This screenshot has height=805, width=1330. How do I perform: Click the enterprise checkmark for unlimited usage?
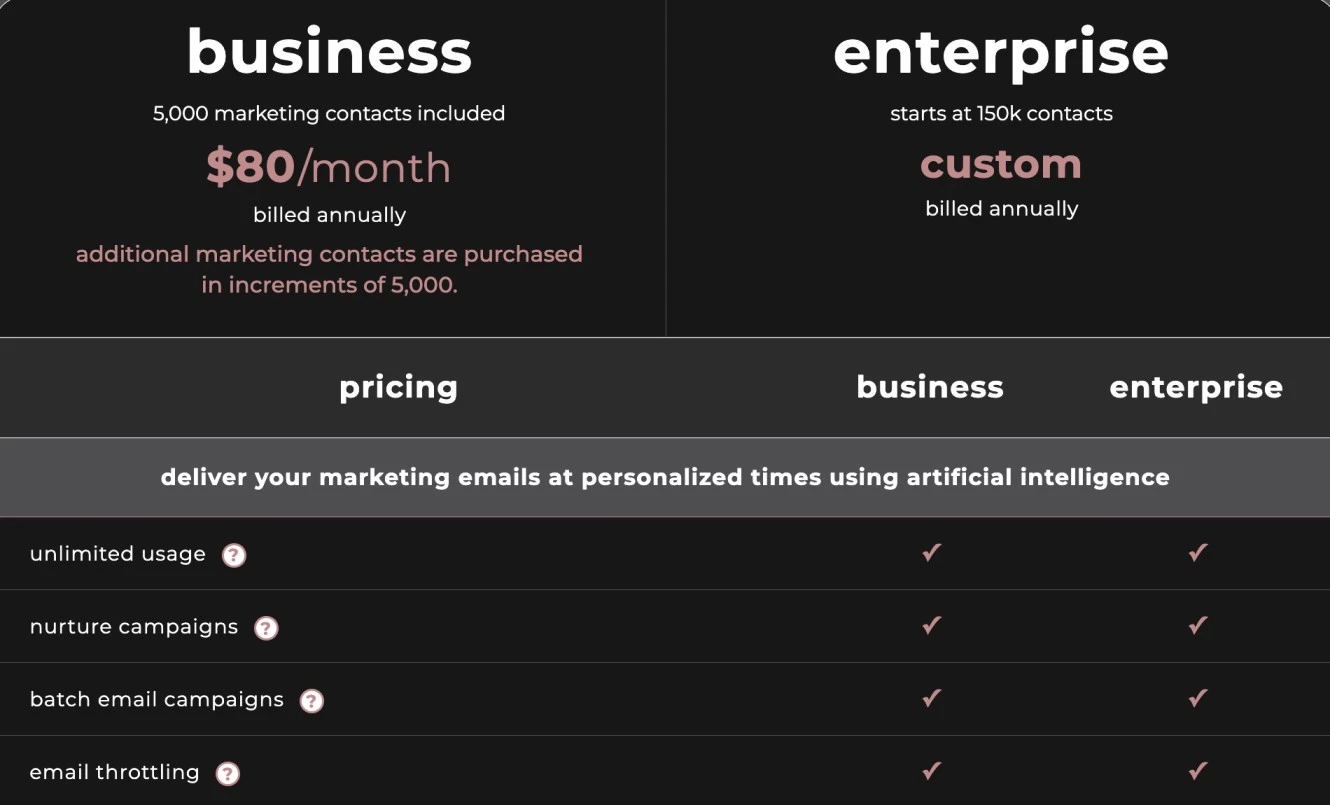click(x=1197, y=553)
